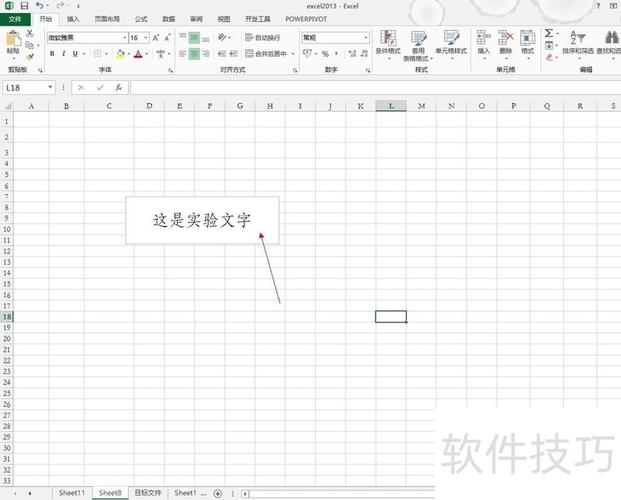
Task: Switch to the Formulas ribbon tab
Action: coord(141,19)
